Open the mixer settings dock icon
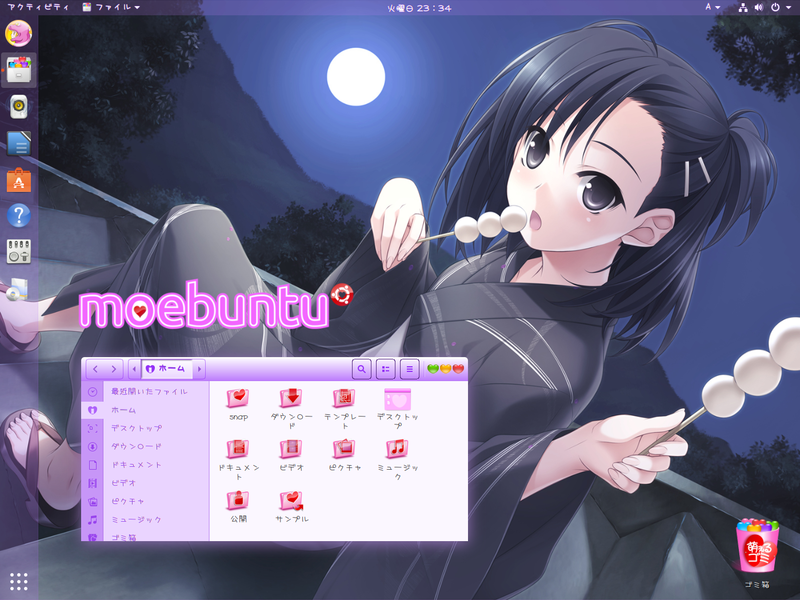 pos(19,252)
